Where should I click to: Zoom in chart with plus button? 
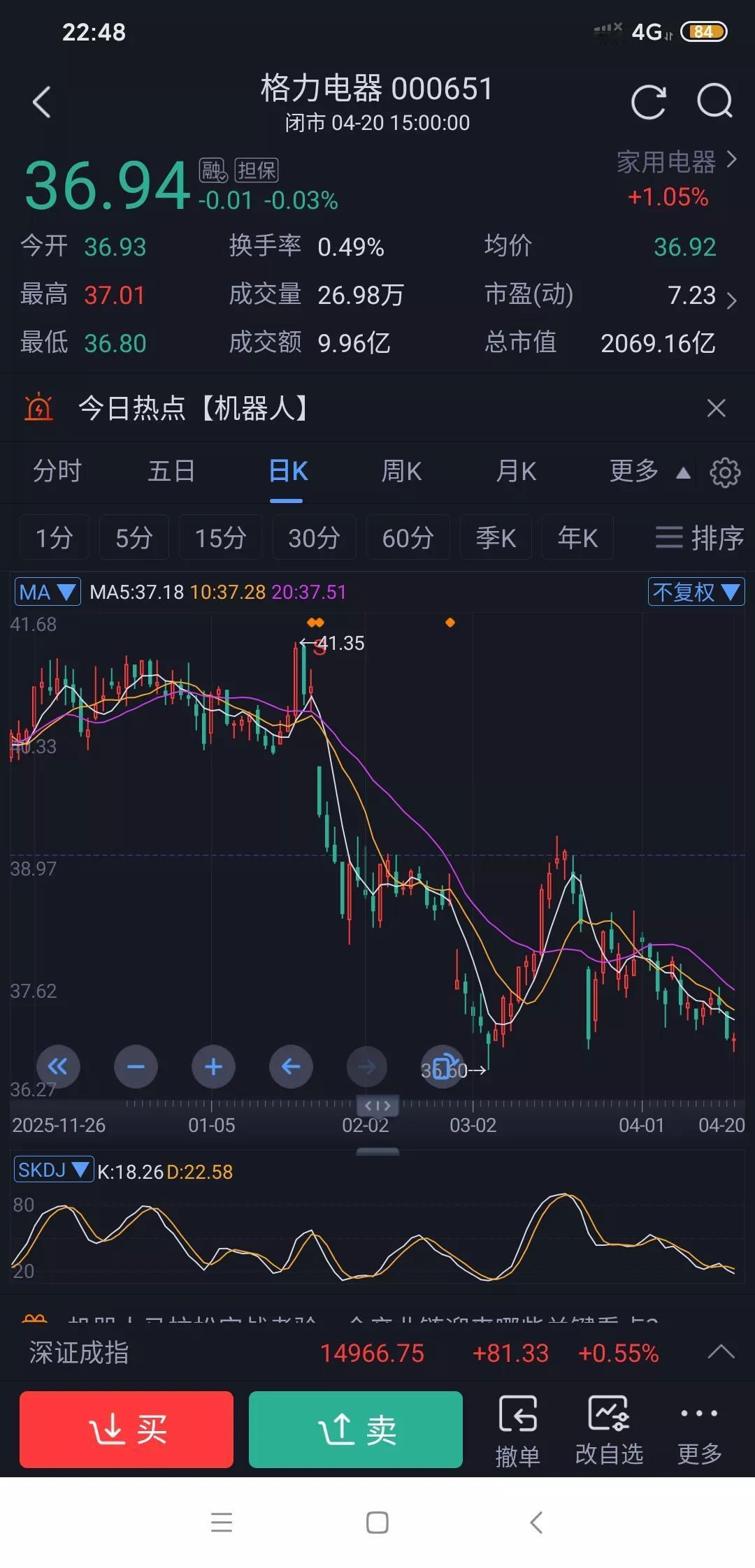click(213, 1066)
